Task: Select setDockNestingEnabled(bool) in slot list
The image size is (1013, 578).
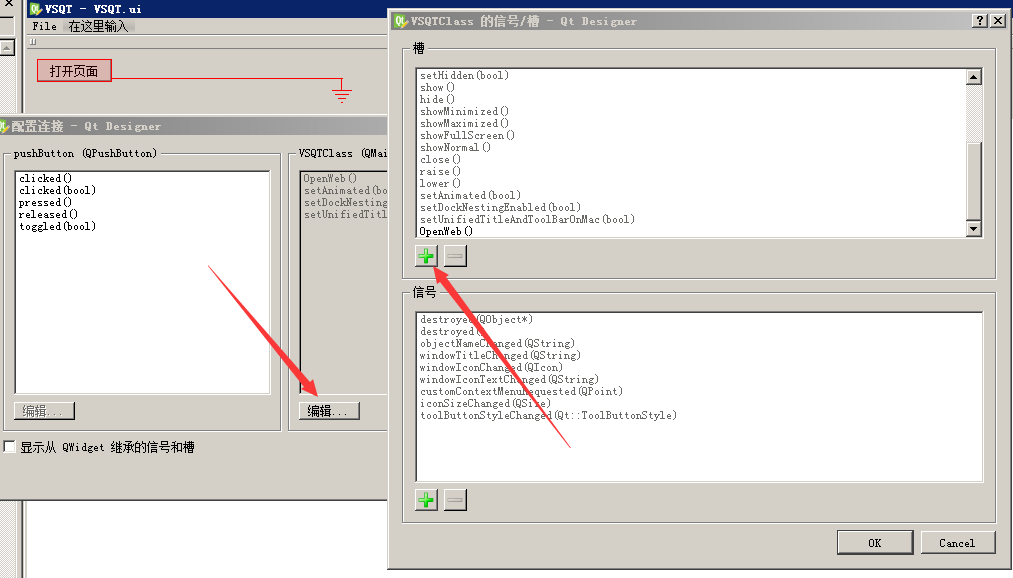Action: [500, 207]
